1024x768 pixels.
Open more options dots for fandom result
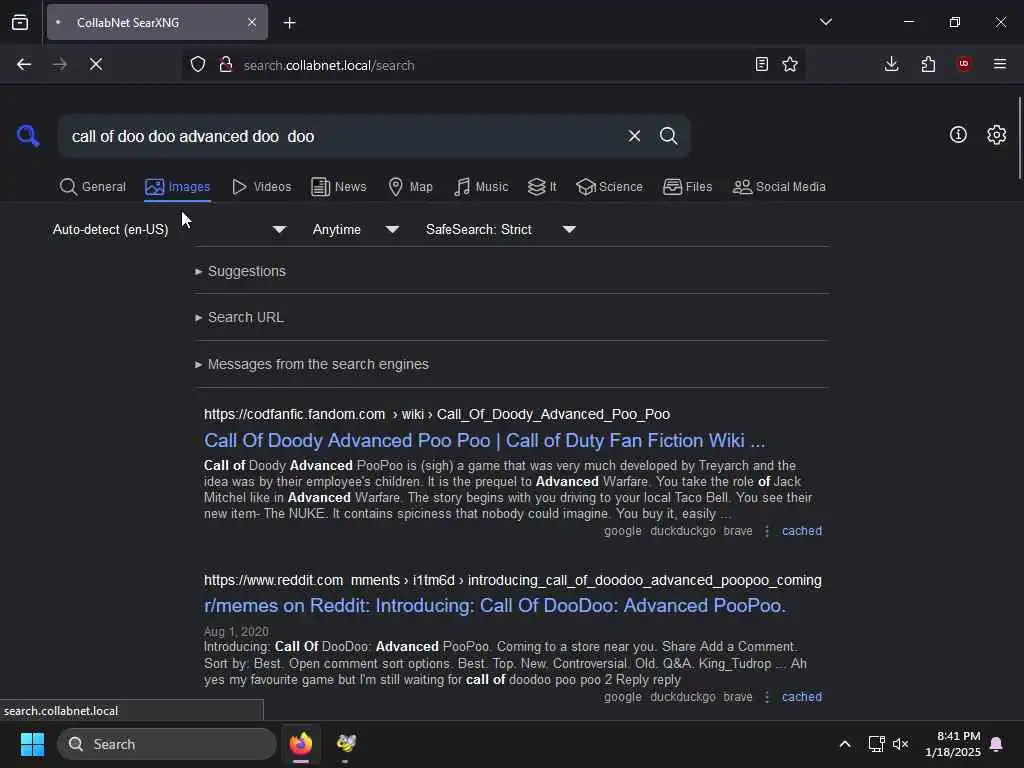pos(767,531)
